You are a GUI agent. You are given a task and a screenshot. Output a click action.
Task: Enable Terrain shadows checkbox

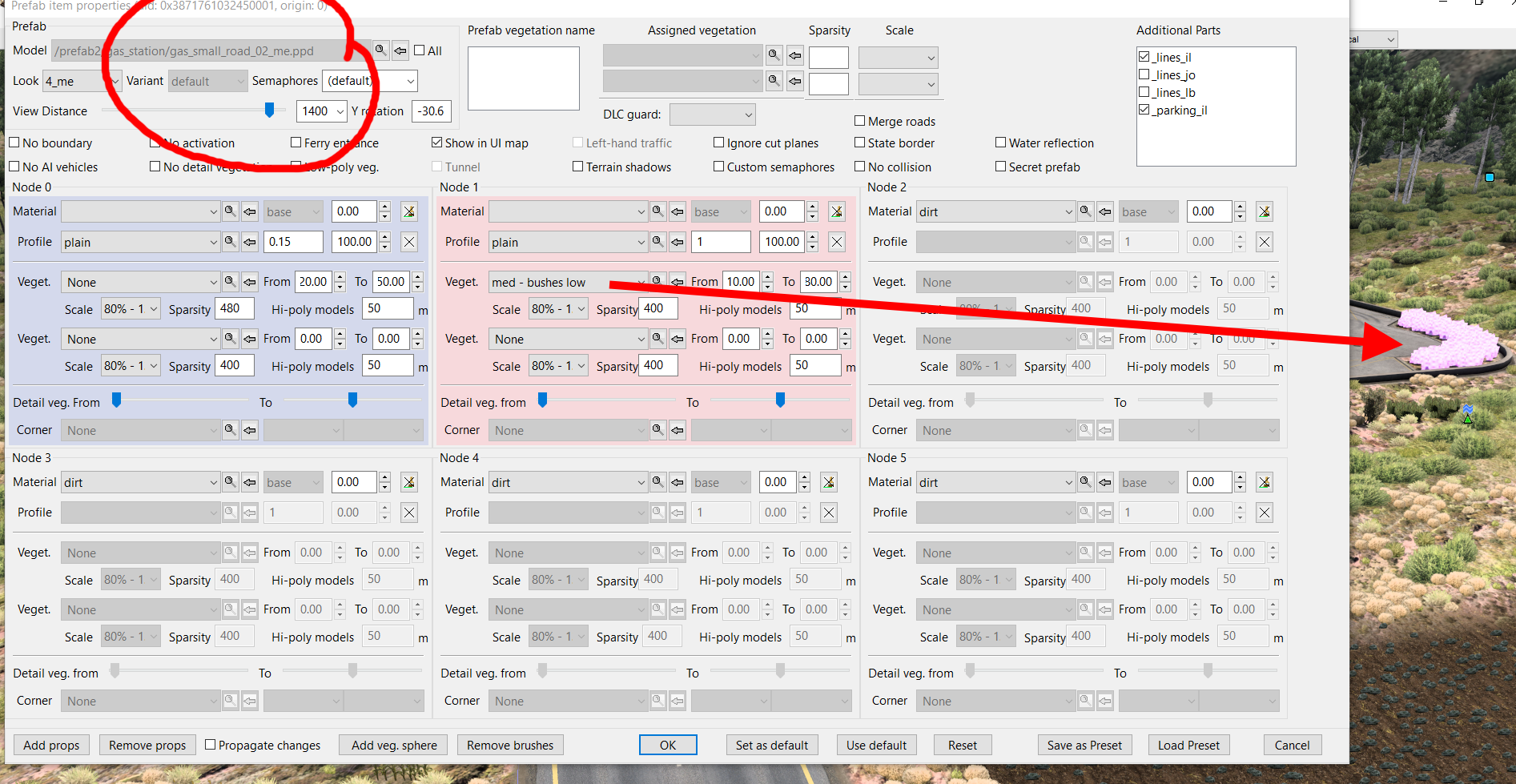(x=577, y=167)
